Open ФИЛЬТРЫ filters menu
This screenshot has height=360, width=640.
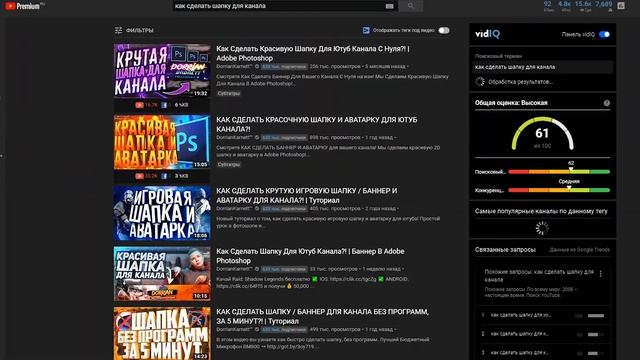click(134, 30)
